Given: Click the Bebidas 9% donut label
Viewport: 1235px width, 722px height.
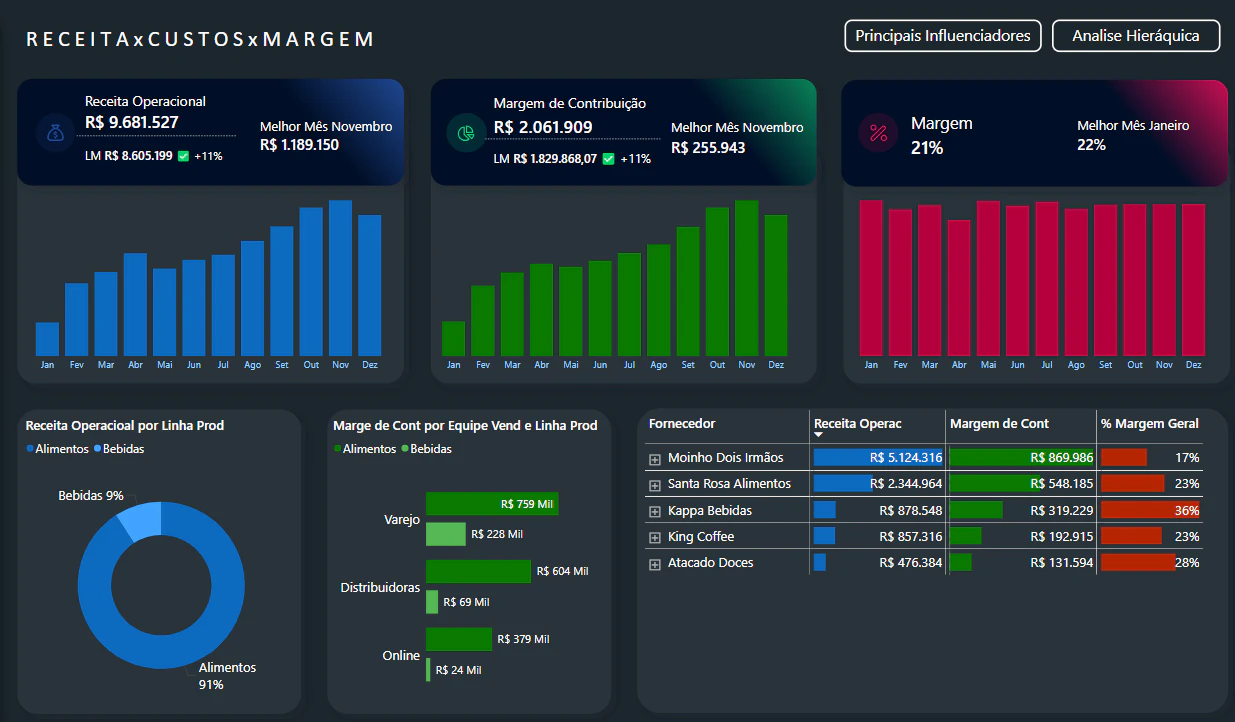Looking at the screenshot, I should (x=91, y=496).
